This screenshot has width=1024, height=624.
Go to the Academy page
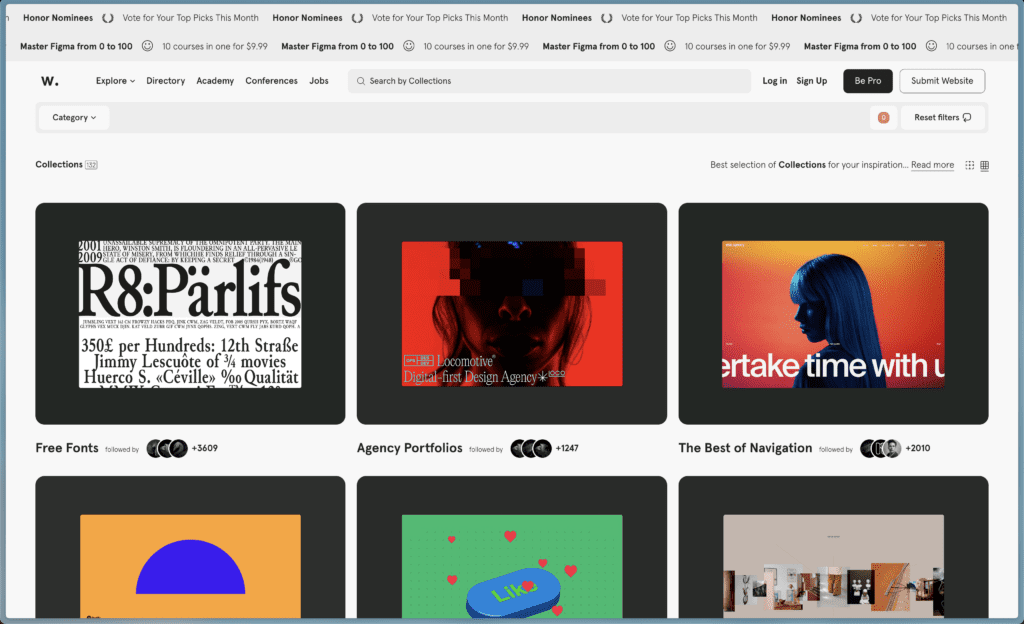[215, 81]
